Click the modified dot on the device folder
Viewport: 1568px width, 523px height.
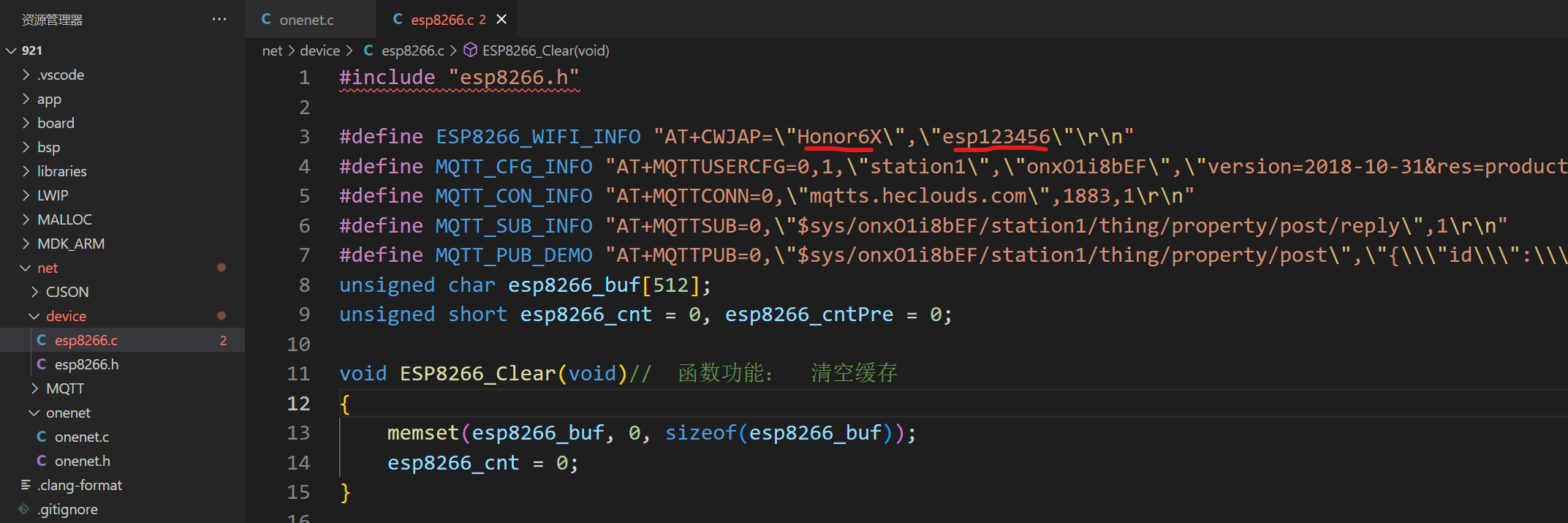pyautogui.click(x=221, y=316)
